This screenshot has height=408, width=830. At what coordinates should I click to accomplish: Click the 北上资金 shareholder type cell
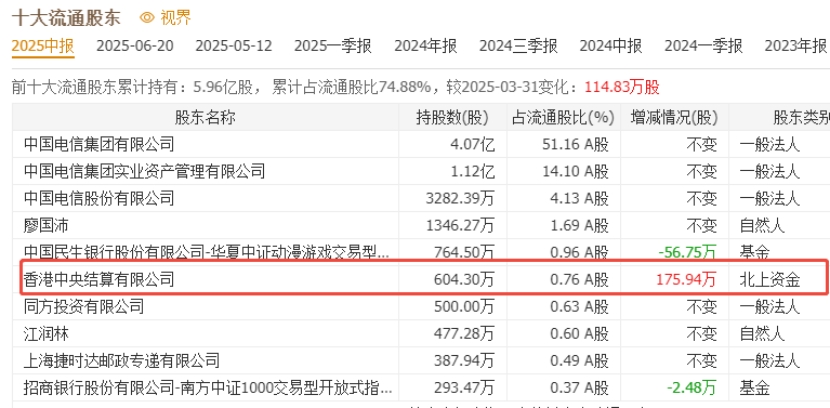click(770, 279)
